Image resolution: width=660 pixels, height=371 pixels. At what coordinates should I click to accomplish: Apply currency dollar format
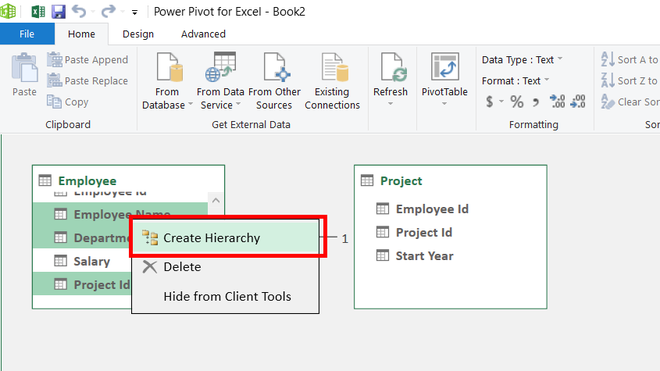[489, 101]
